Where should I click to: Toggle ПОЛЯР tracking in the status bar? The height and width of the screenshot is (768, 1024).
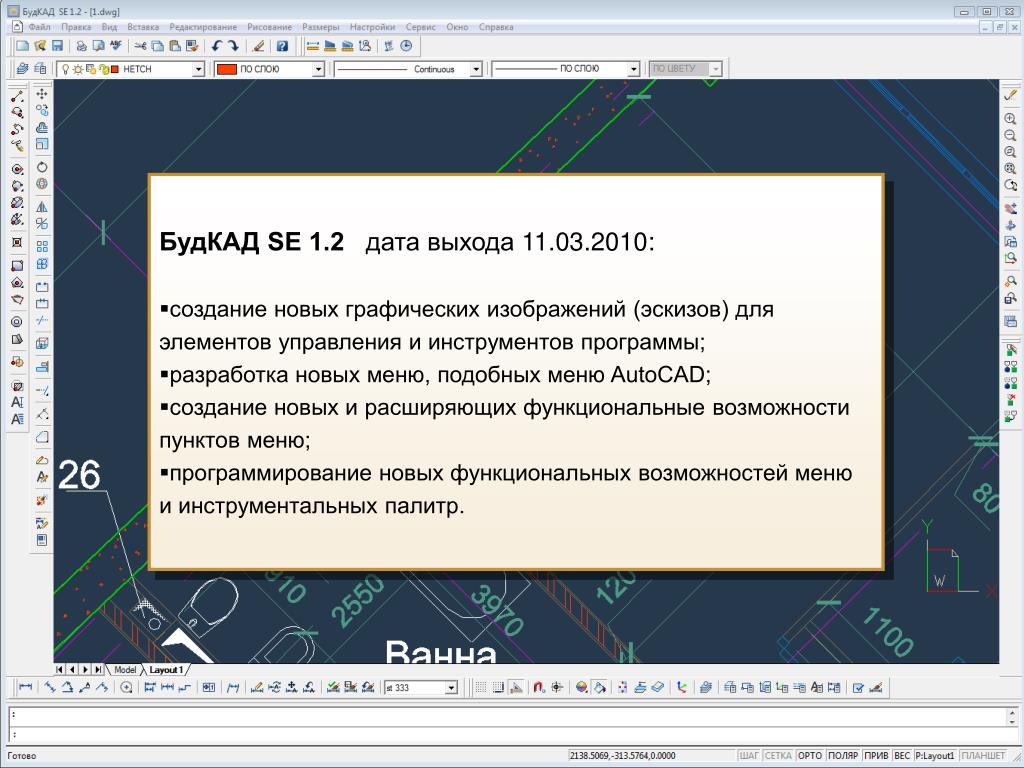[843, 756]
